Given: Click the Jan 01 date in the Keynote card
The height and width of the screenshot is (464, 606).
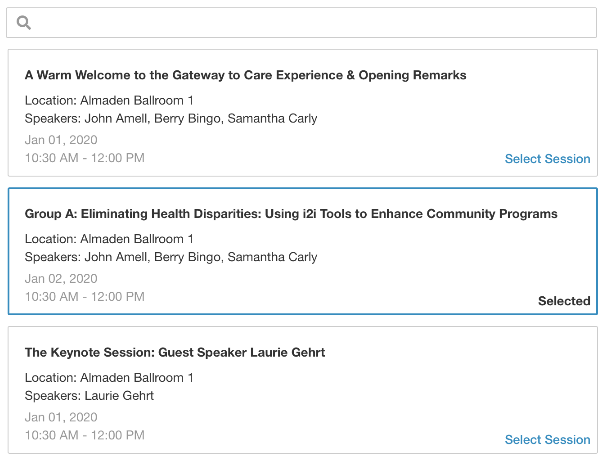Looking at the screenshot, I should [x=61, y=418].
